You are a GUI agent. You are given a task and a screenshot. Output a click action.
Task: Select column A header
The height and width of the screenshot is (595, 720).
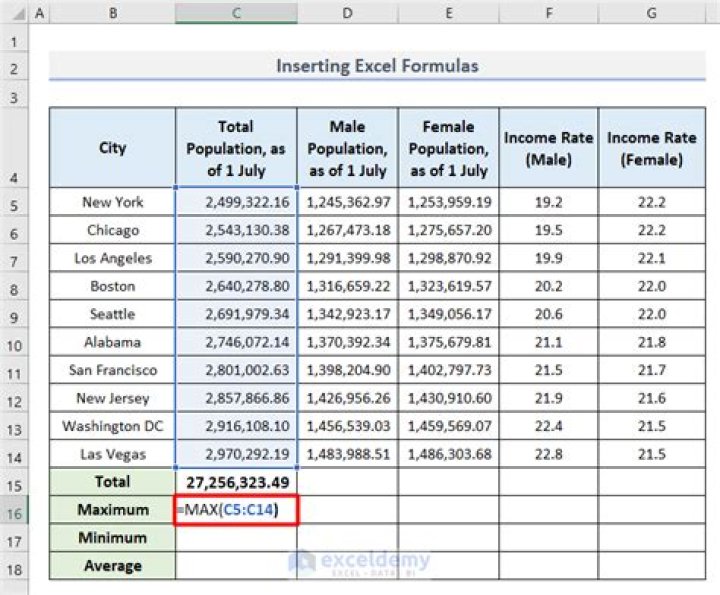click(39, 13)
